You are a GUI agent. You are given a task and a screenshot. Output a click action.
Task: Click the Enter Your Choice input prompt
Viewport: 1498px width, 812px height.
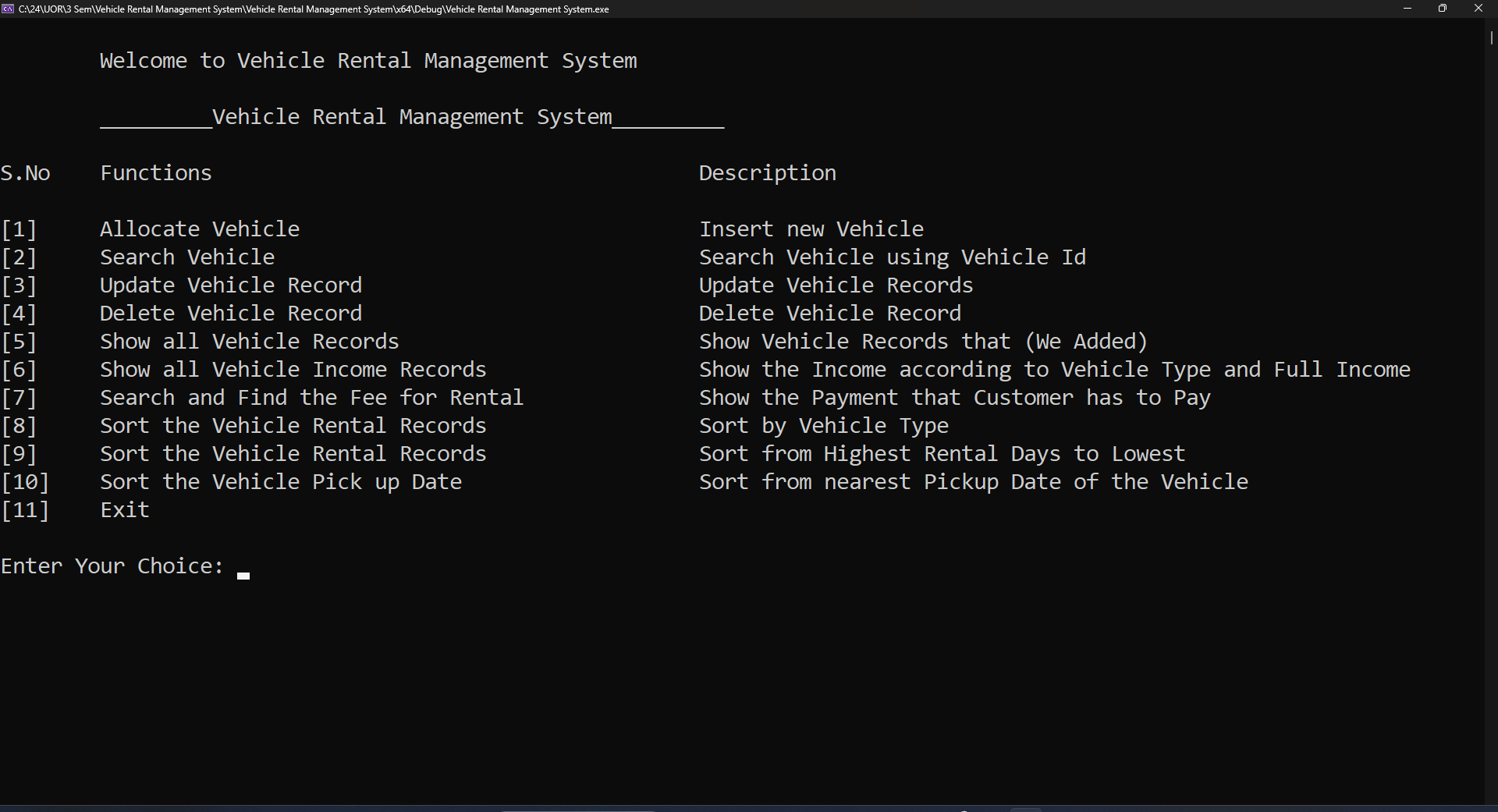point(112,566)
